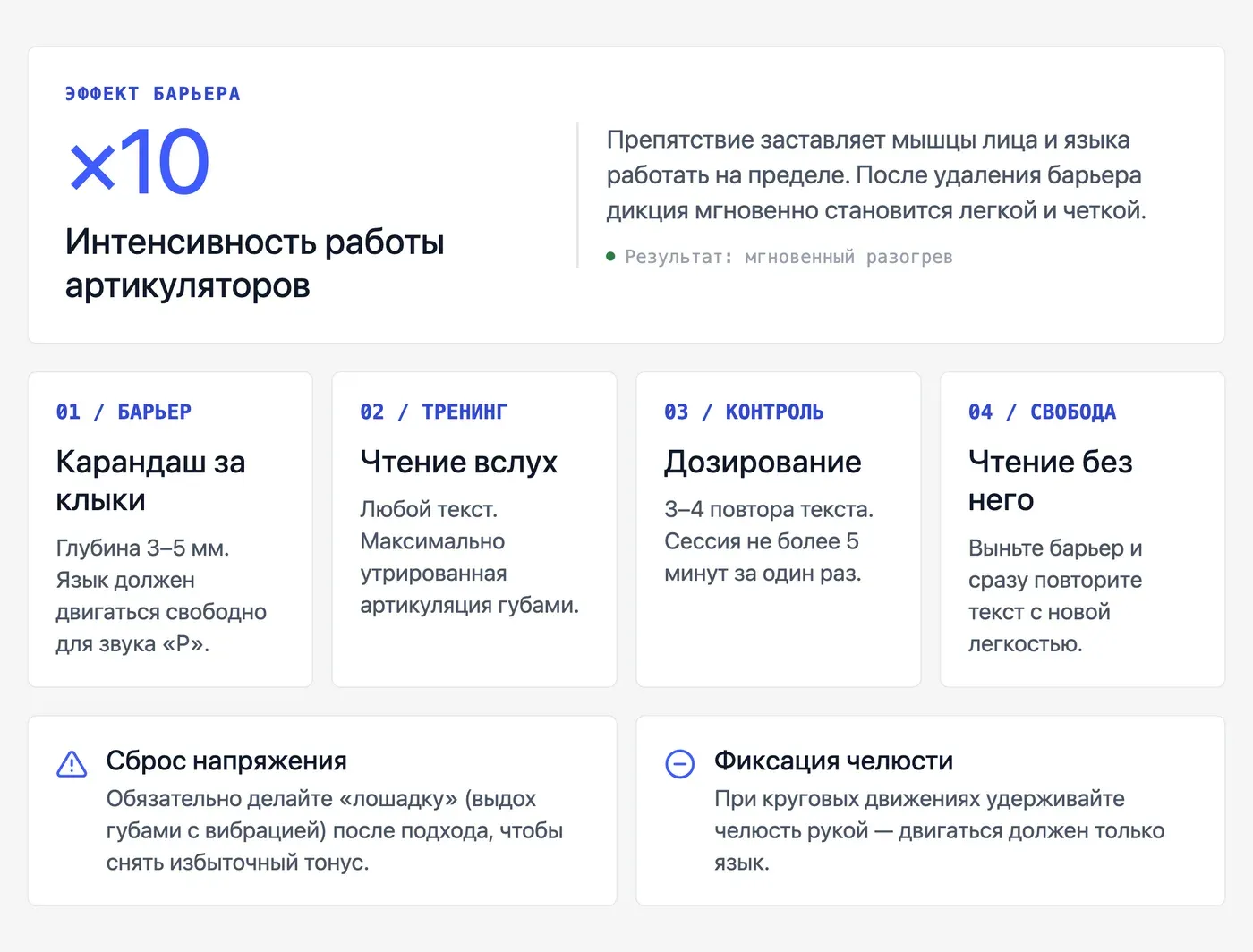Click the text Результат: мгновенный разогрев

click(x=788, y=257)
